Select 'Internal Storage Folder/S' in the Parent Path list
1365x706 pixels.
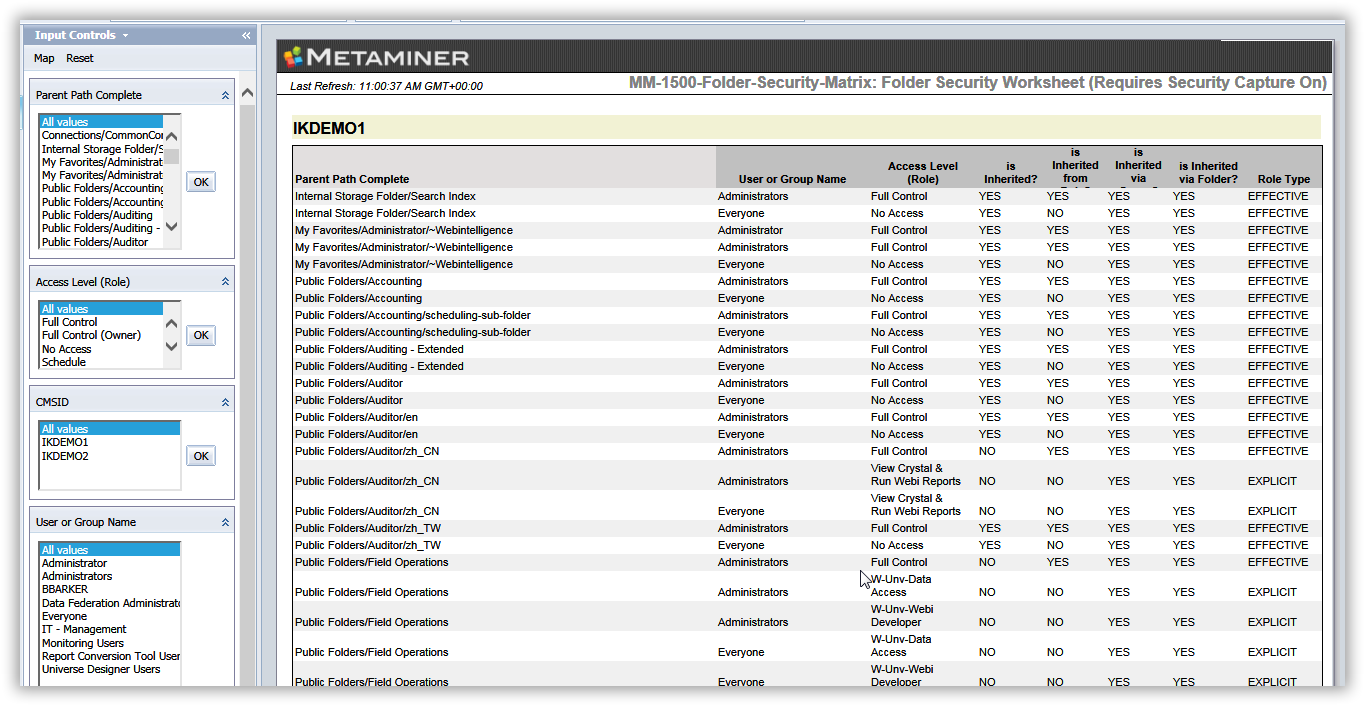pyautogui.click(x=101, y=149)
